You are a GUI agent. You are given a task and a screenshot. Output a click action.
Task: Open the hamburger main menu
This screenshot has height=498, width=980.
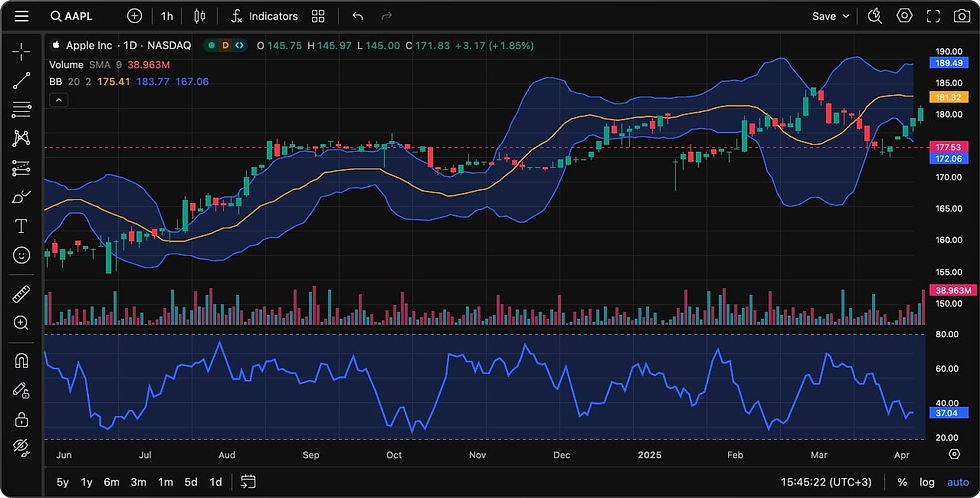tap(21, 16)
